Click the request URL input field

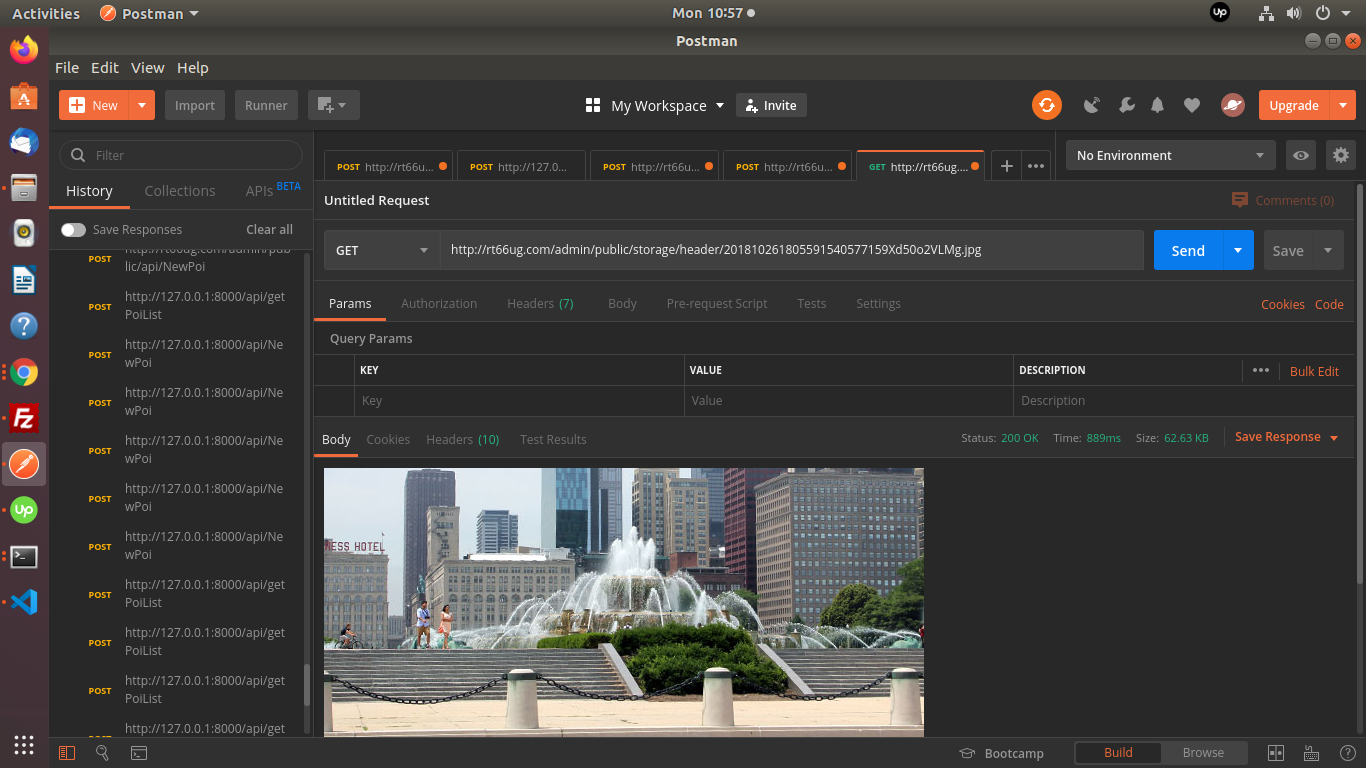tap(790, 250)
